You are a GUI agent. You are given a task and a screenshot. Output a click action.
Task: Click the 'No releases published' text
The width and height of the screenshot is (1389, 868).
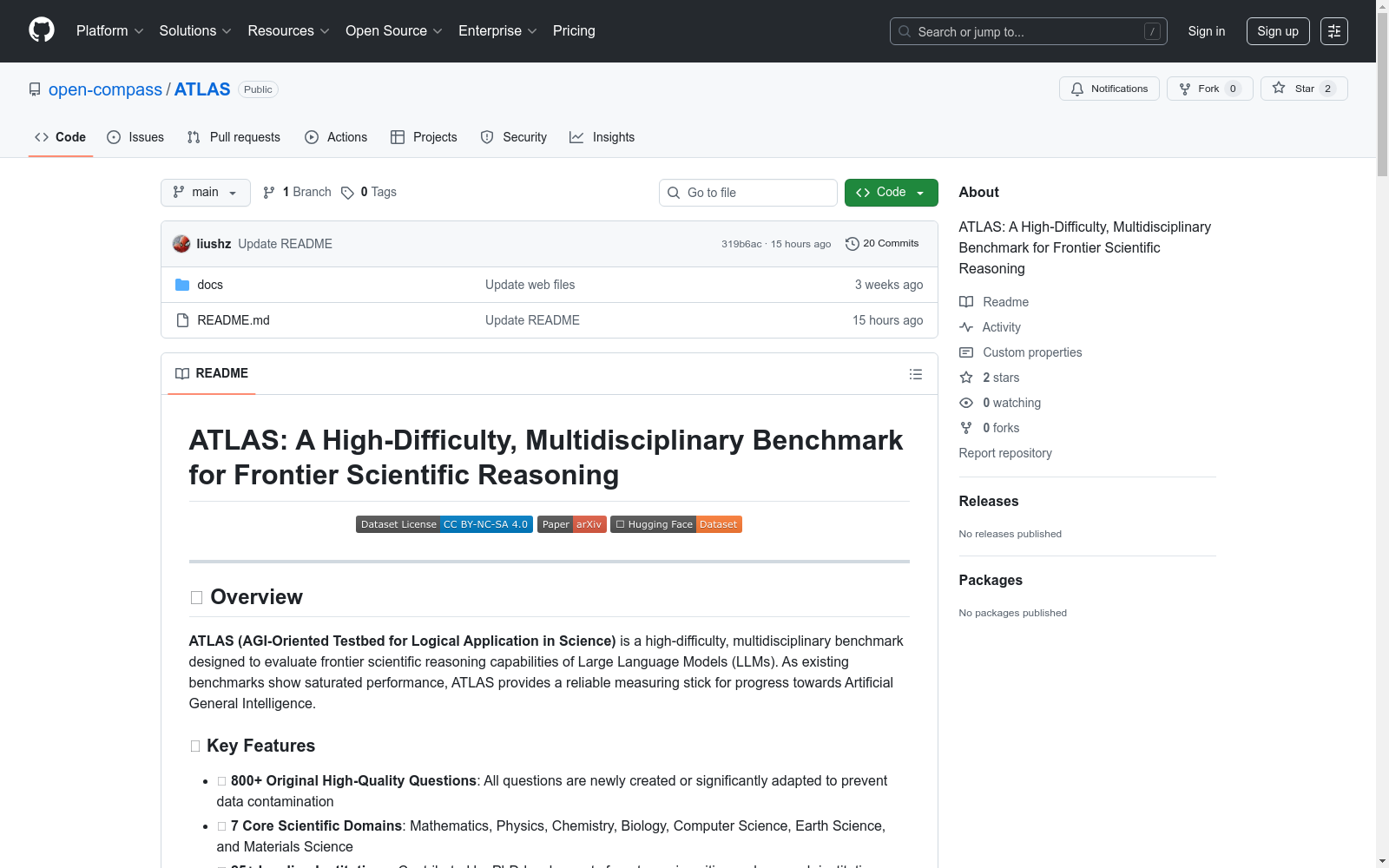click(x=1010, y=534)
